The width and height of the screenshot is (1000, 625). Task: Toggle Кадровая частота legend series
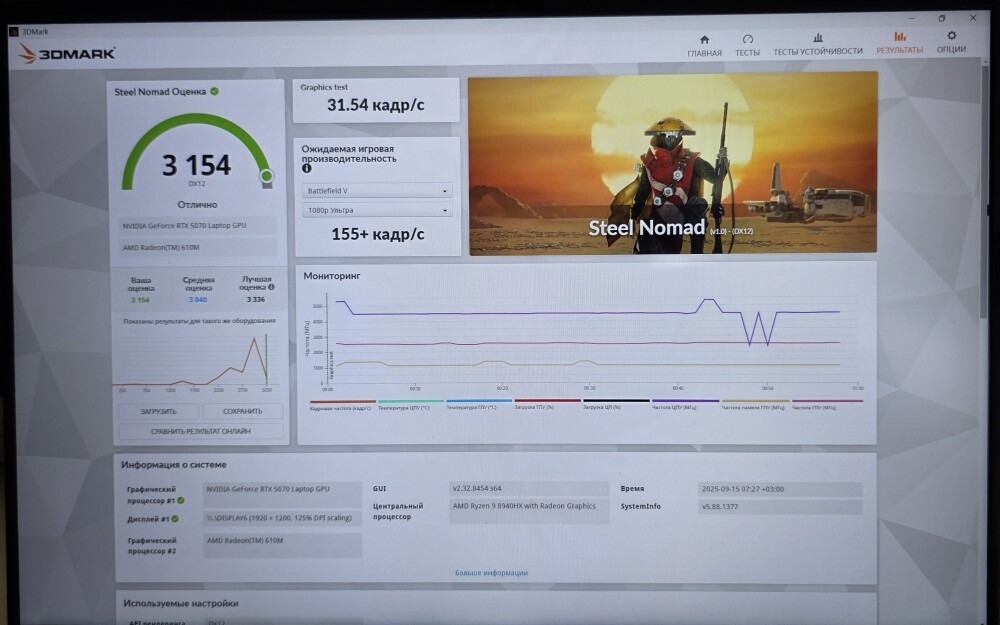pyautogui.click(x=342, y=406)
